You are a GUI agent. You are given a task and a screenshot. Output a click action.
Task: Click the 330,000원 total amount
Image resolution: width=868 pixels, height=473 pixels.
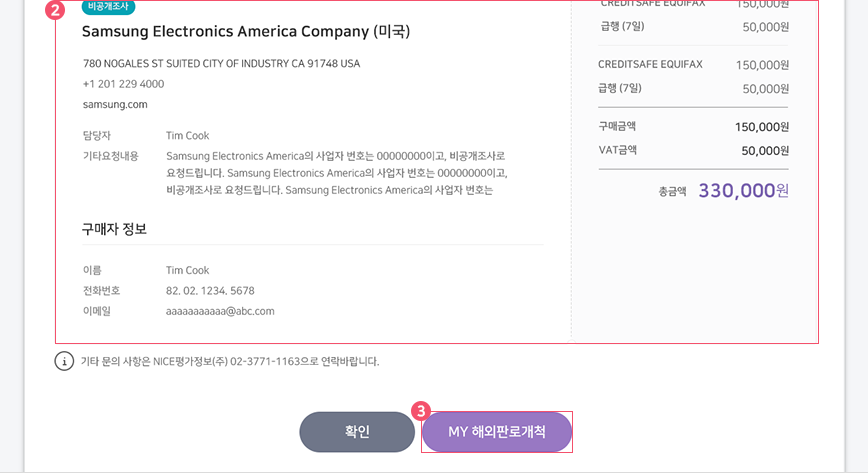click(x=743, y=191)
